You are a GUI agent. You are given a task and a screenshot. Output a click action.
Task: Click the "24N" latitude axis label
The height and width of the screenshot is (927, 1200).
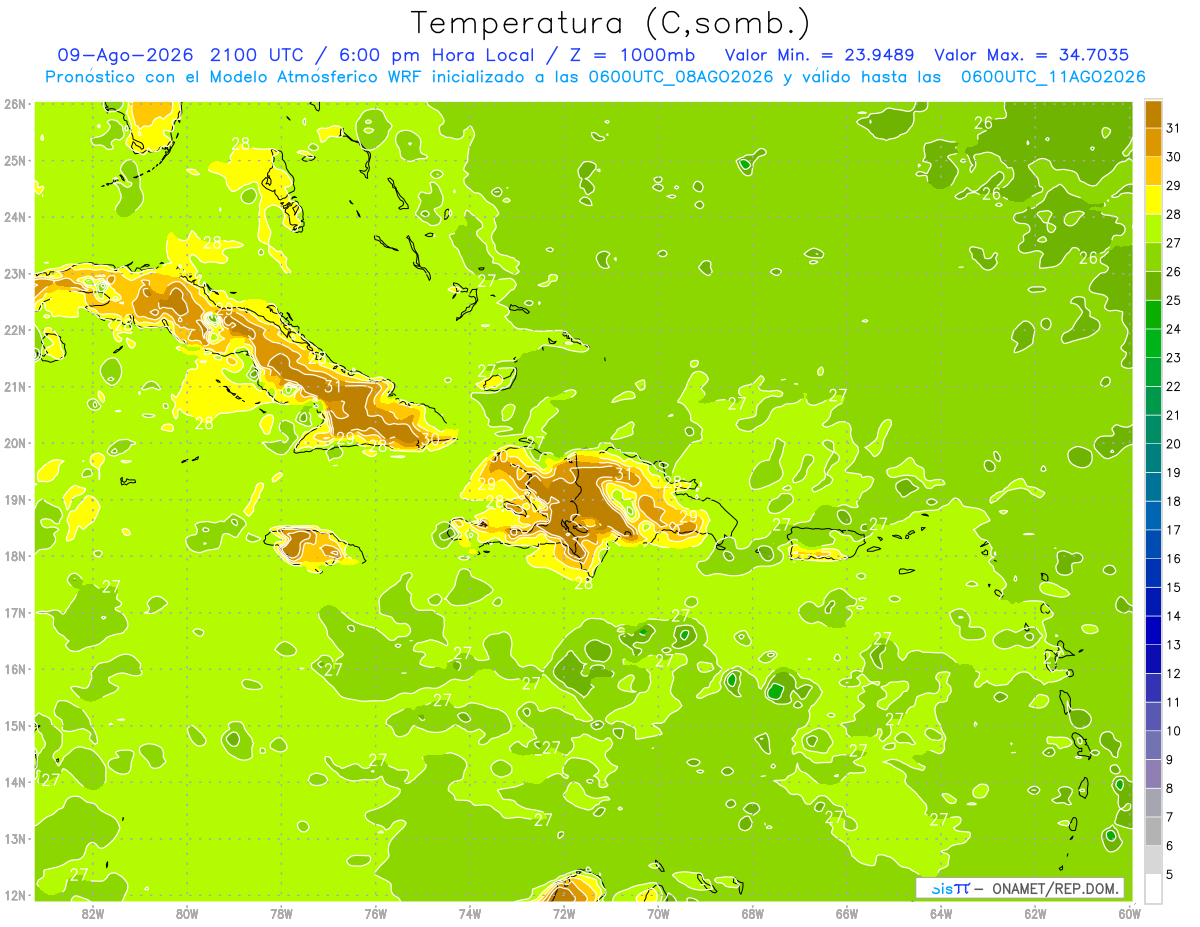tap(14, 217)
